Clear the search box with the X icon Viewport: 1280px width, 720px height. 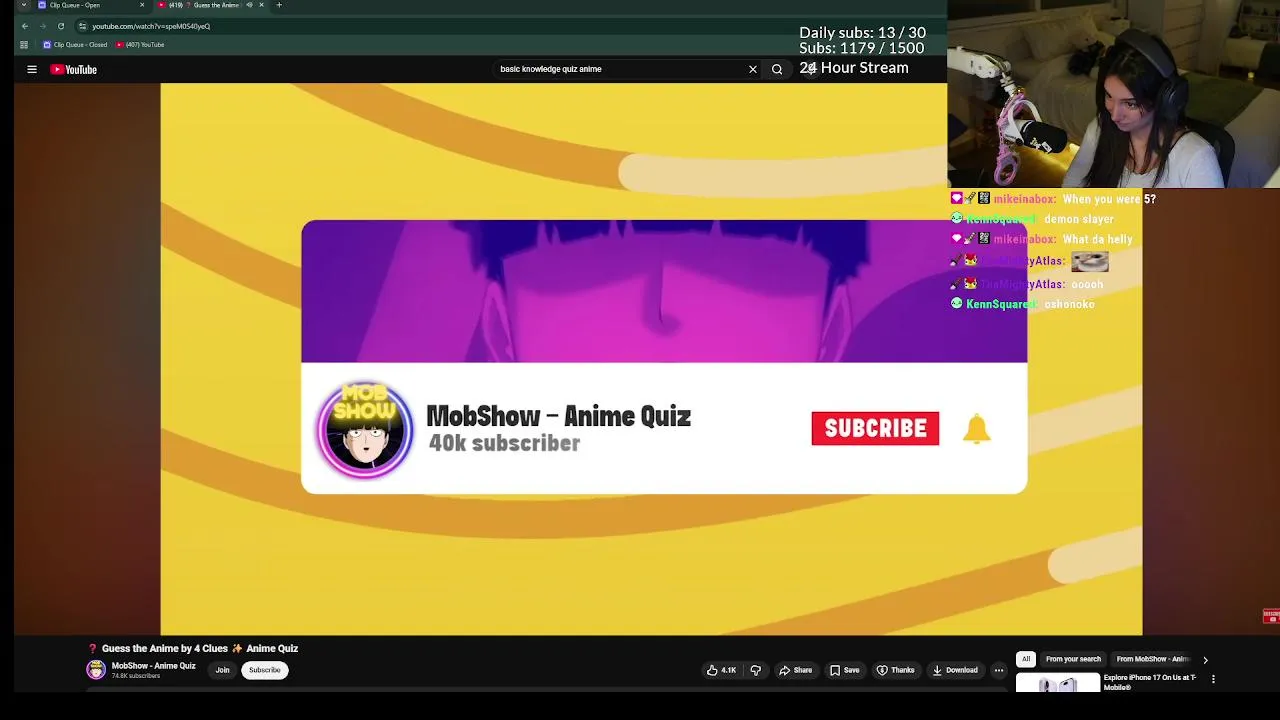tap(753, 69)
